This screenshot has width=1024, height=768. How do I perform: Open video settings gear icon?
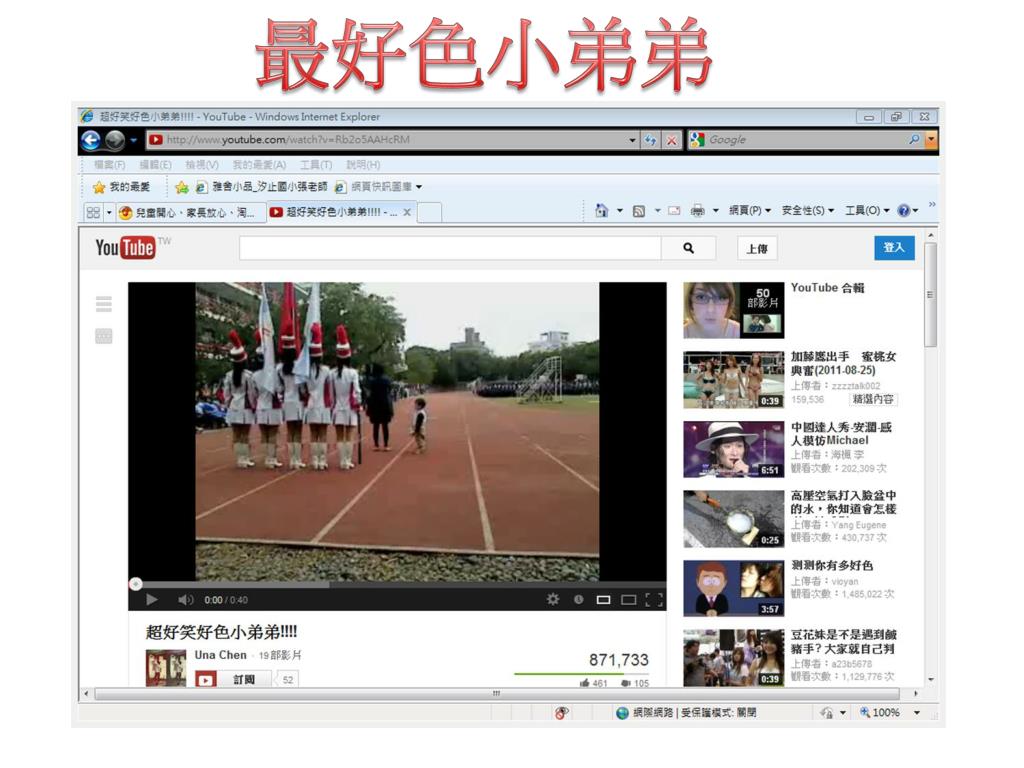click(x=553, y=599)
